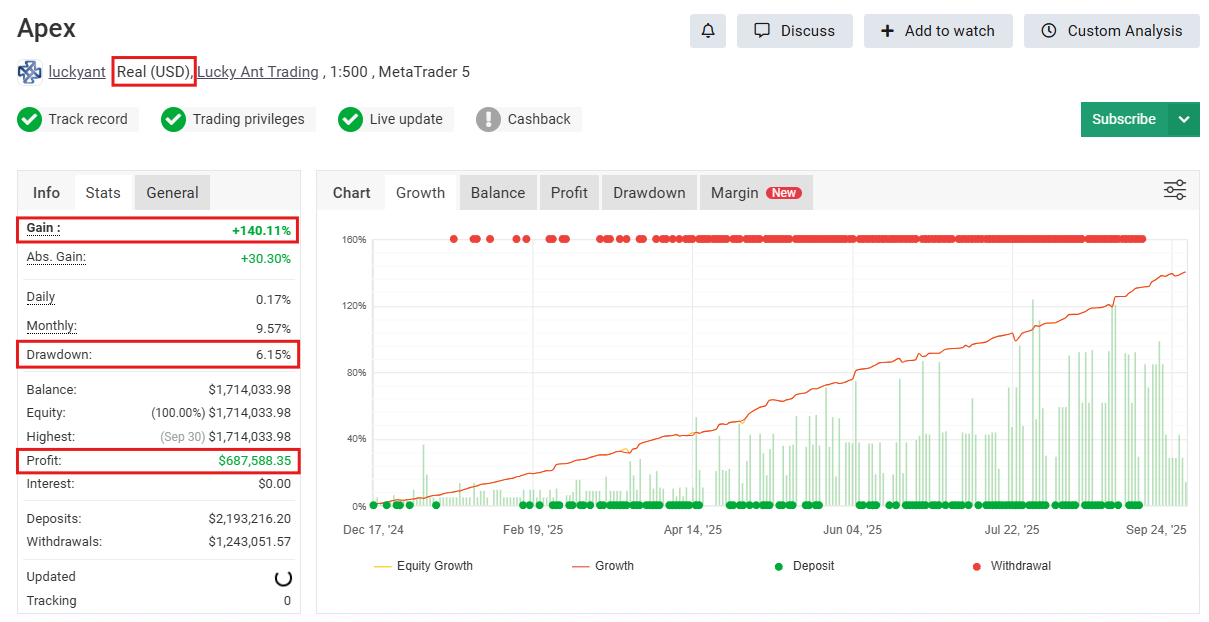Add Apex system to watch list
The image size is (1209, 622).
938,31
